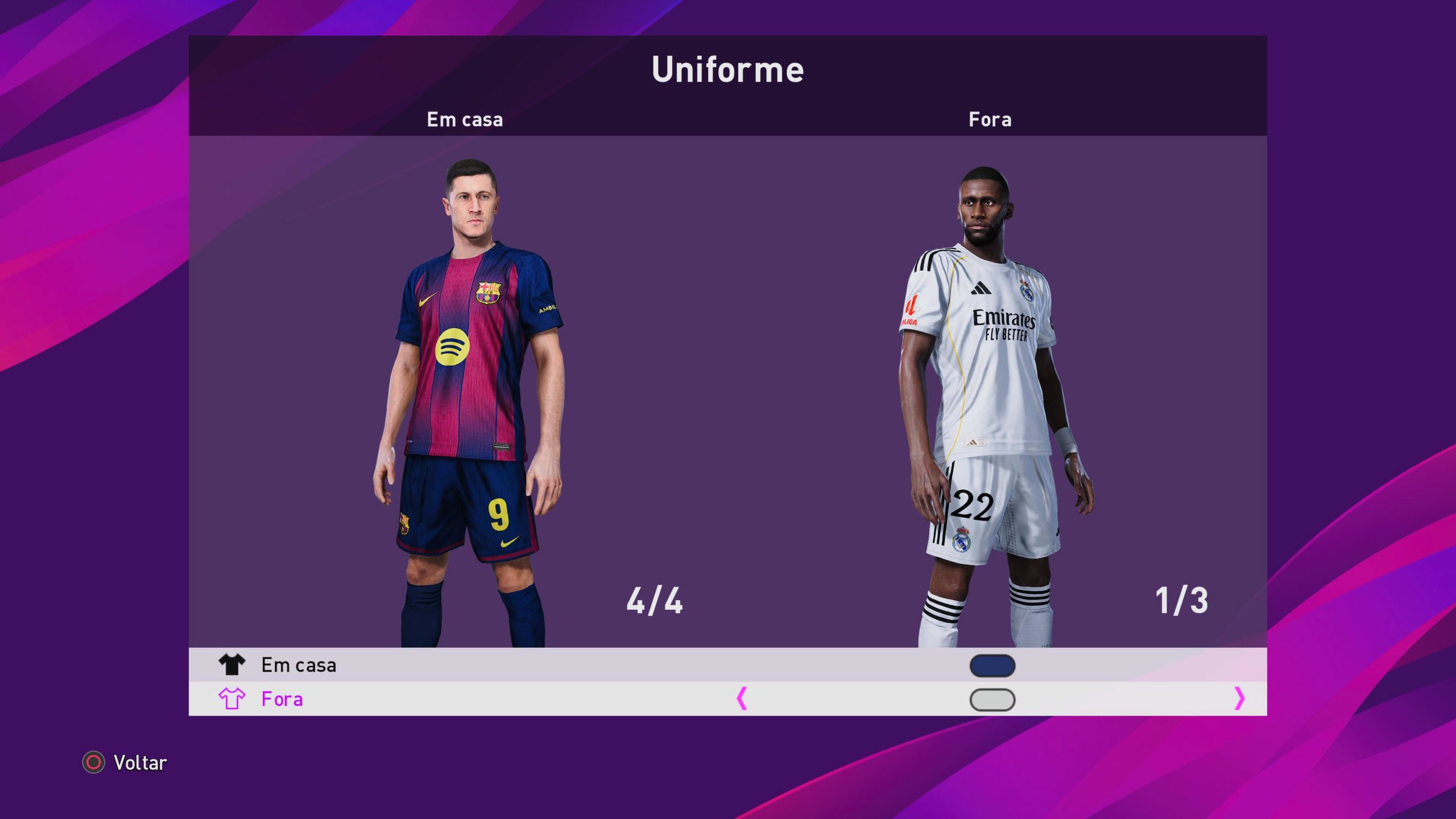Click the Spotify logo on the Barcelona shirt
Image resolution: width=1456 pixels, height=819 pixels.
(x=453, y=346)
